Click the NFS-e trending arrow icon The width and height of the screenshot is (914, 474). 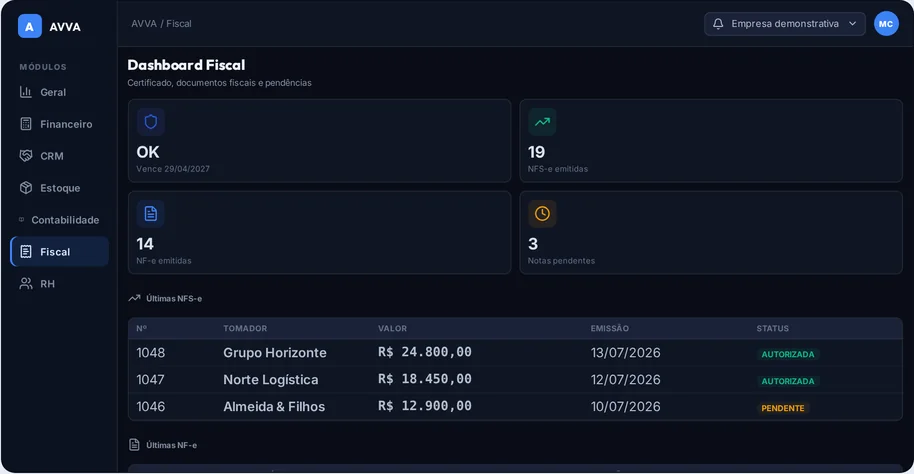[x=542, y=122]
